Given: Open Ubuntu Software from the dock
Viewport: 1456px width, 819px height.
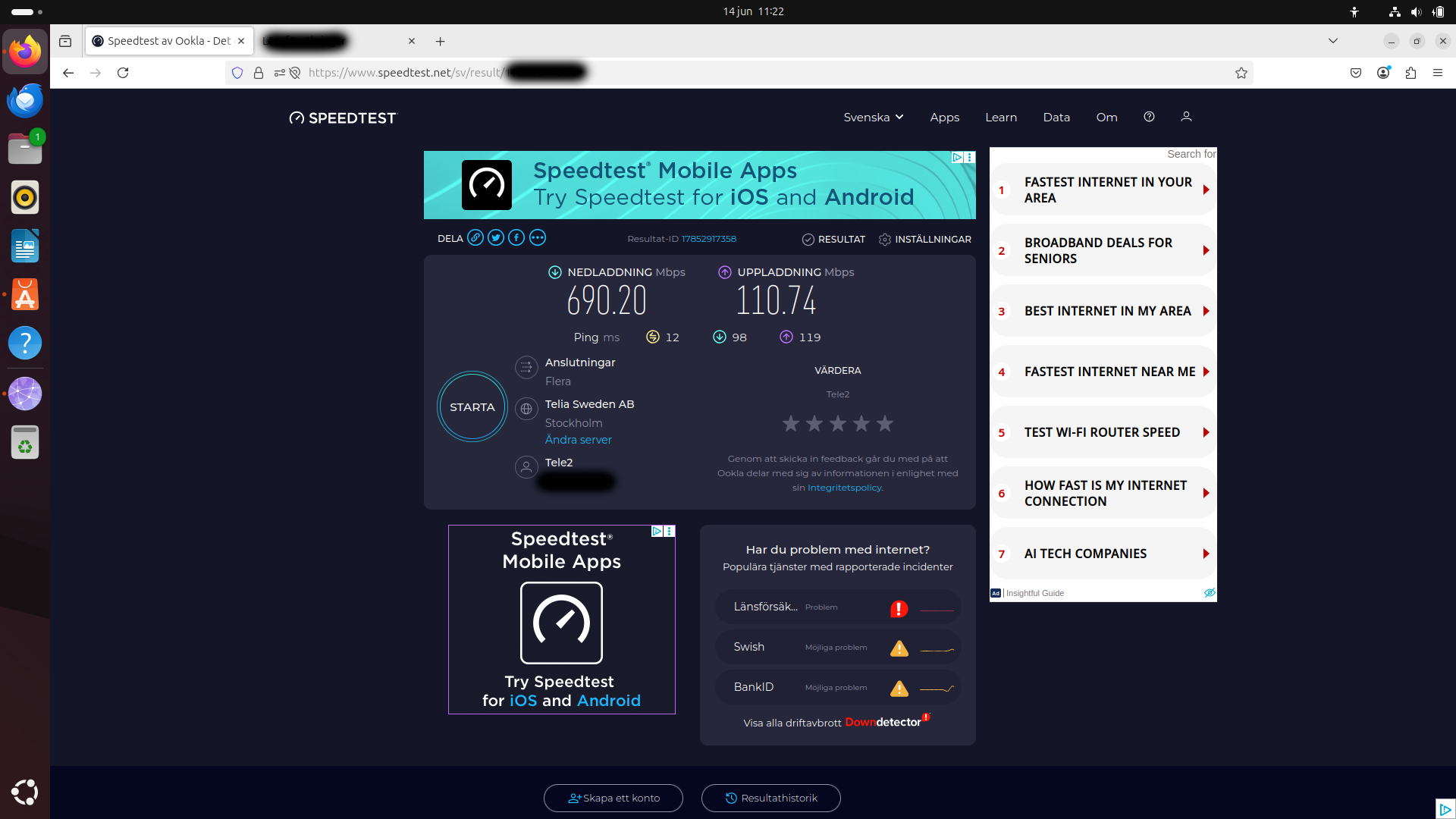Looking at the screenshot, I should [x=25, y=294].
